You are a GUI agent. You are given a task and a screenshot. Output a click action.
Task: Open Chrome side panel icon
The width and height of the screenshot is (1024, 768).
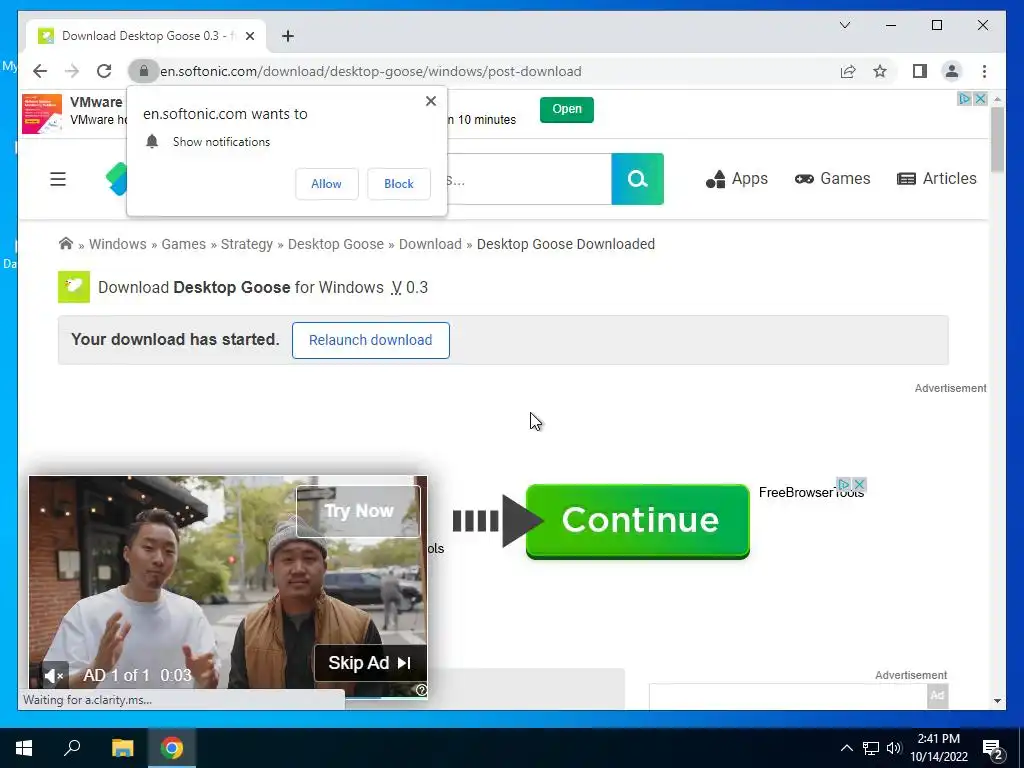click(920, 71)
